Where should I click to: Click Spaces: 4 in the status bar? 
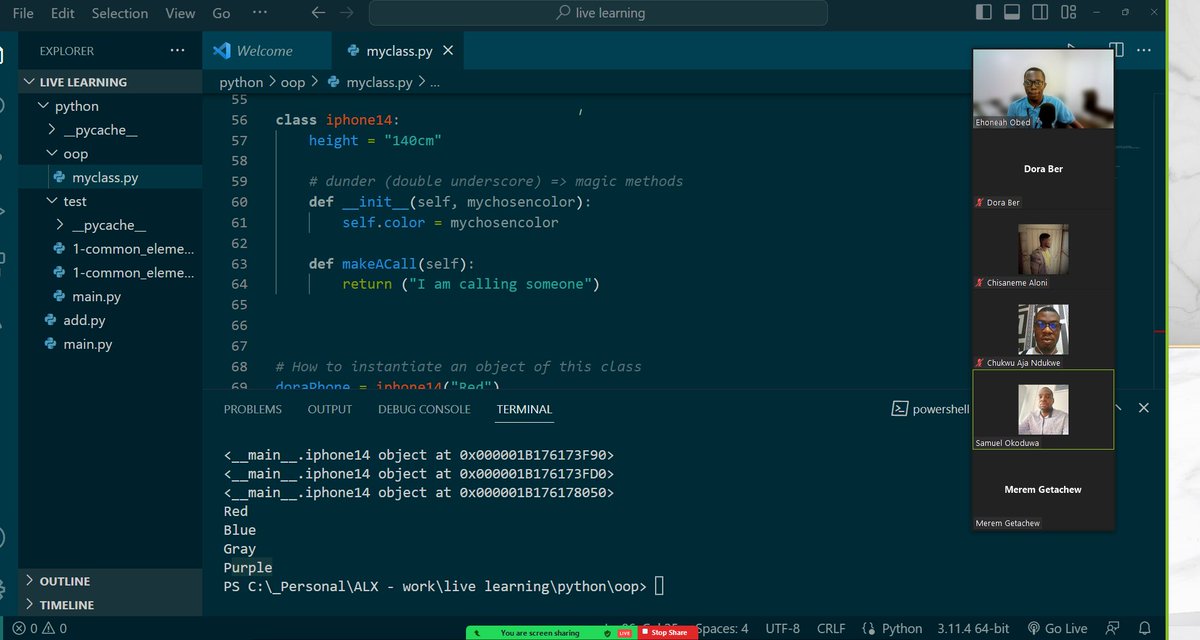pyautogui.click(x=722, y=628)
